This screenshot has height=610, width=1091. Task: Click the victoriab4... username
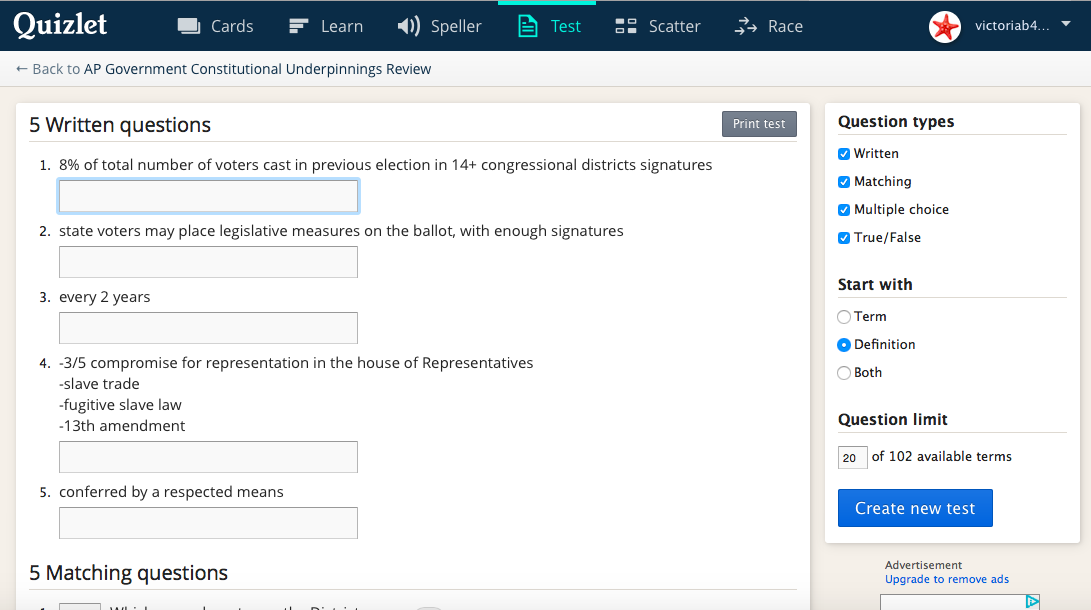click(x=1012, y=26)
